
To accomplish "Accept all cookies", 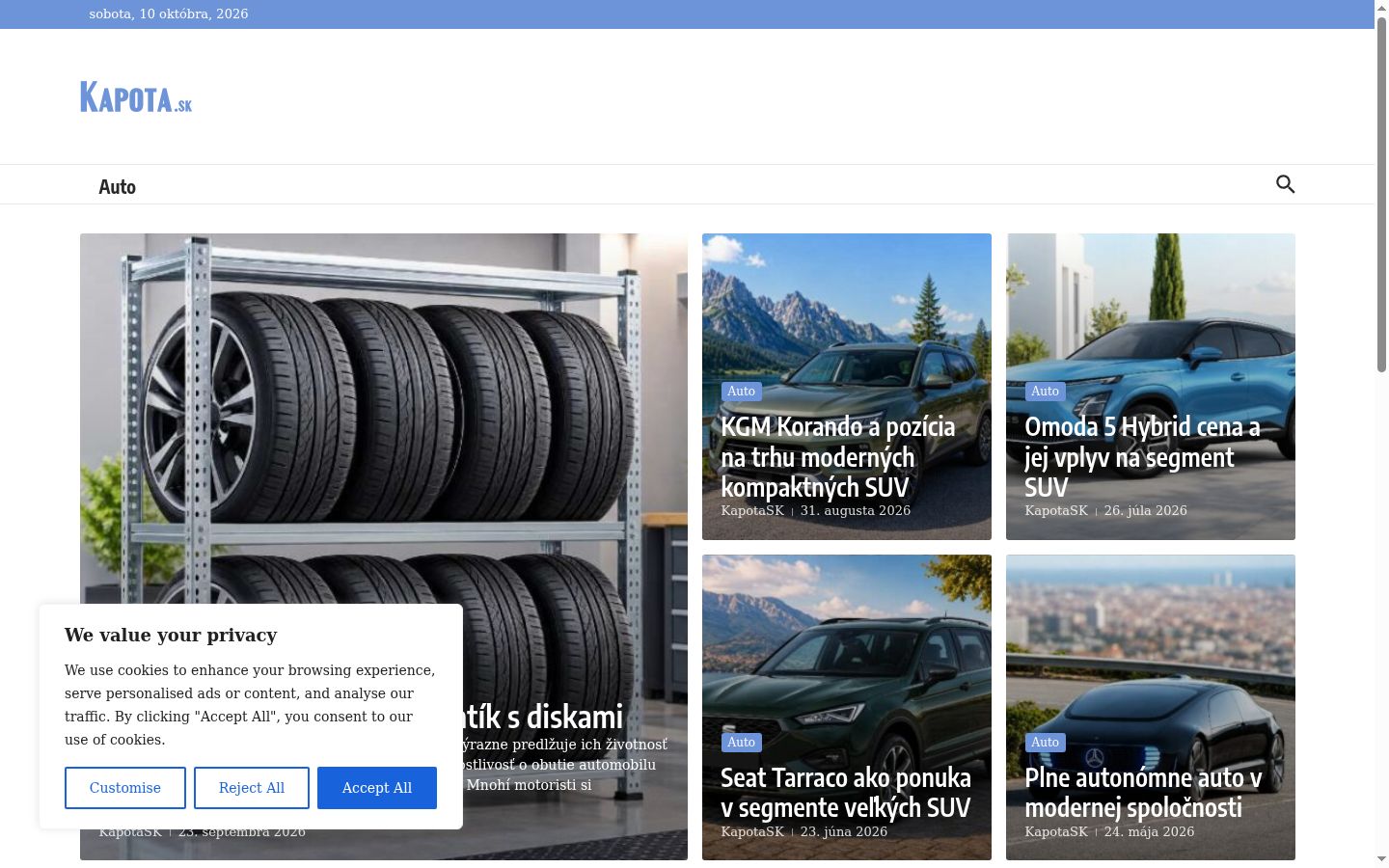I will [377, 788].
